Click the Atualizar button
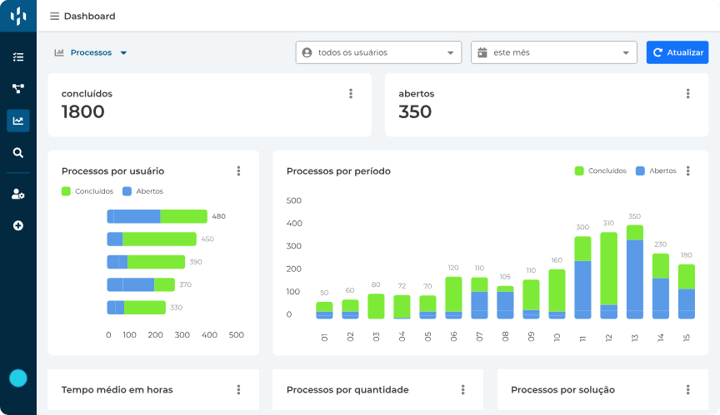Viewport: 720px width, 415px height. point(677,53)
